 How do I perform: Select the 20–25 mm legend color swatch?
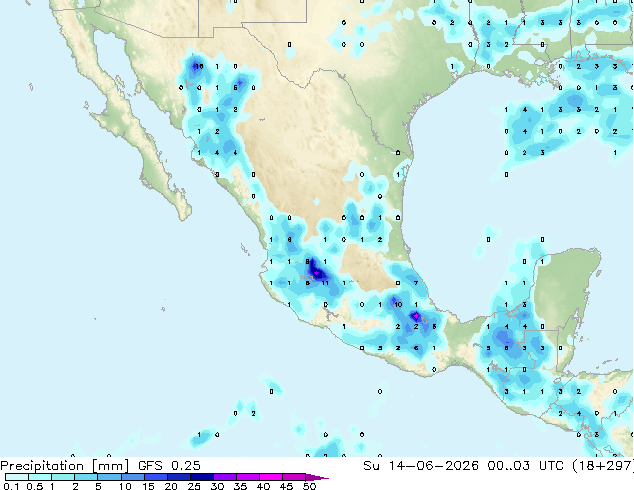(x=179, y=477)
